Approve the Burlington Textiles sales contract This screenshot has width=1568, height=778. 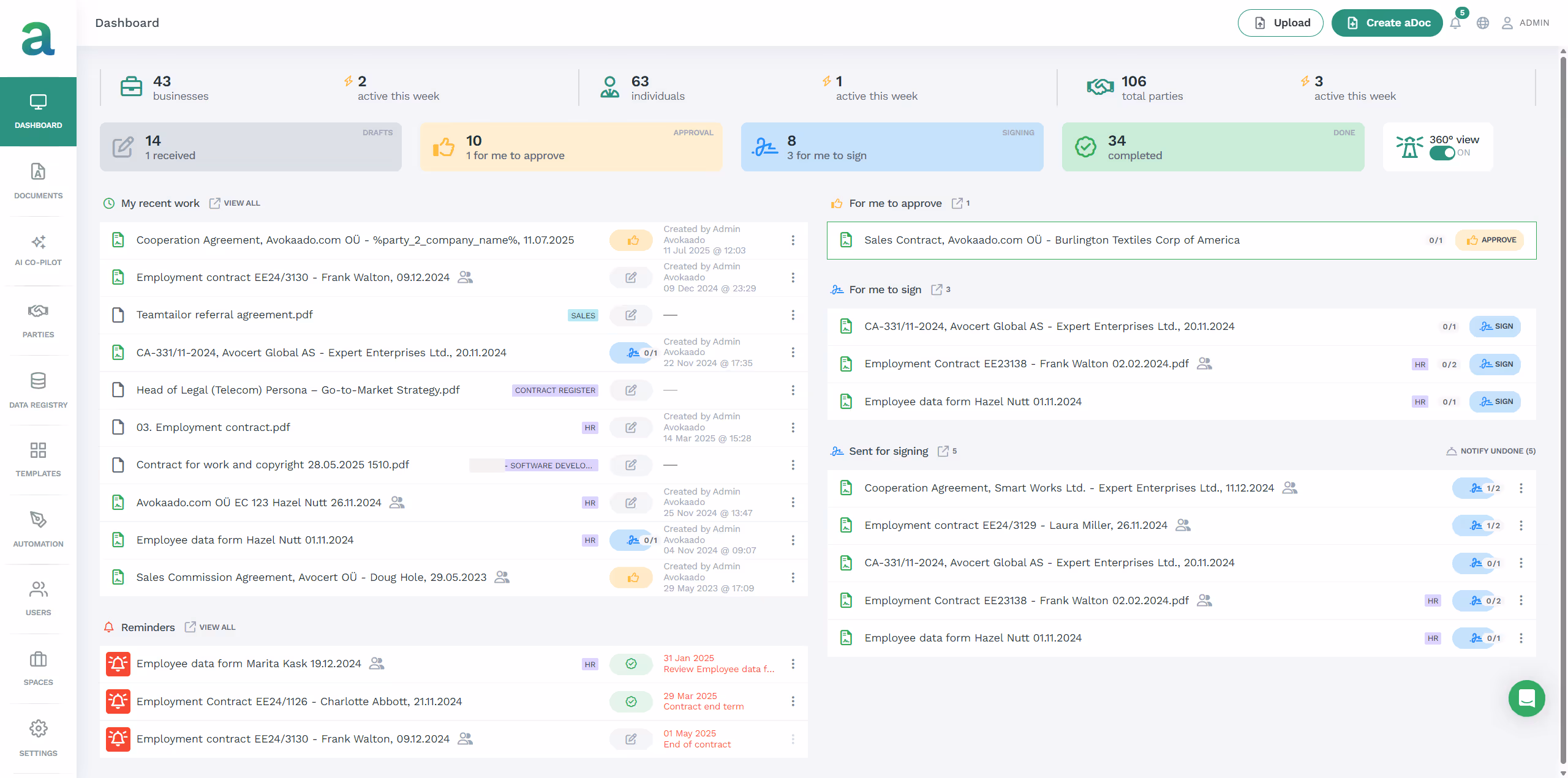click(x=1490, y=240)
